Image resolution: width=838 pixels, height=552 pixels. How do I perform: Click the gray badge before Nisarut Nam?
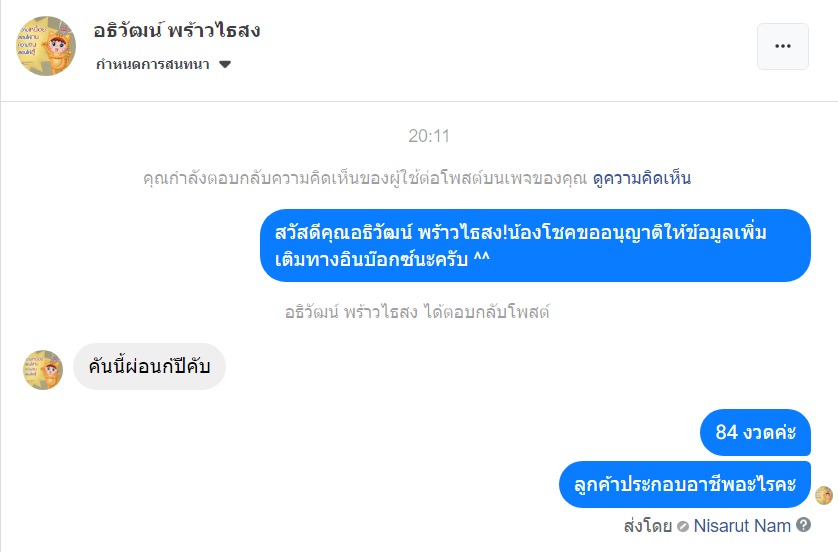[x=683, y=526]
